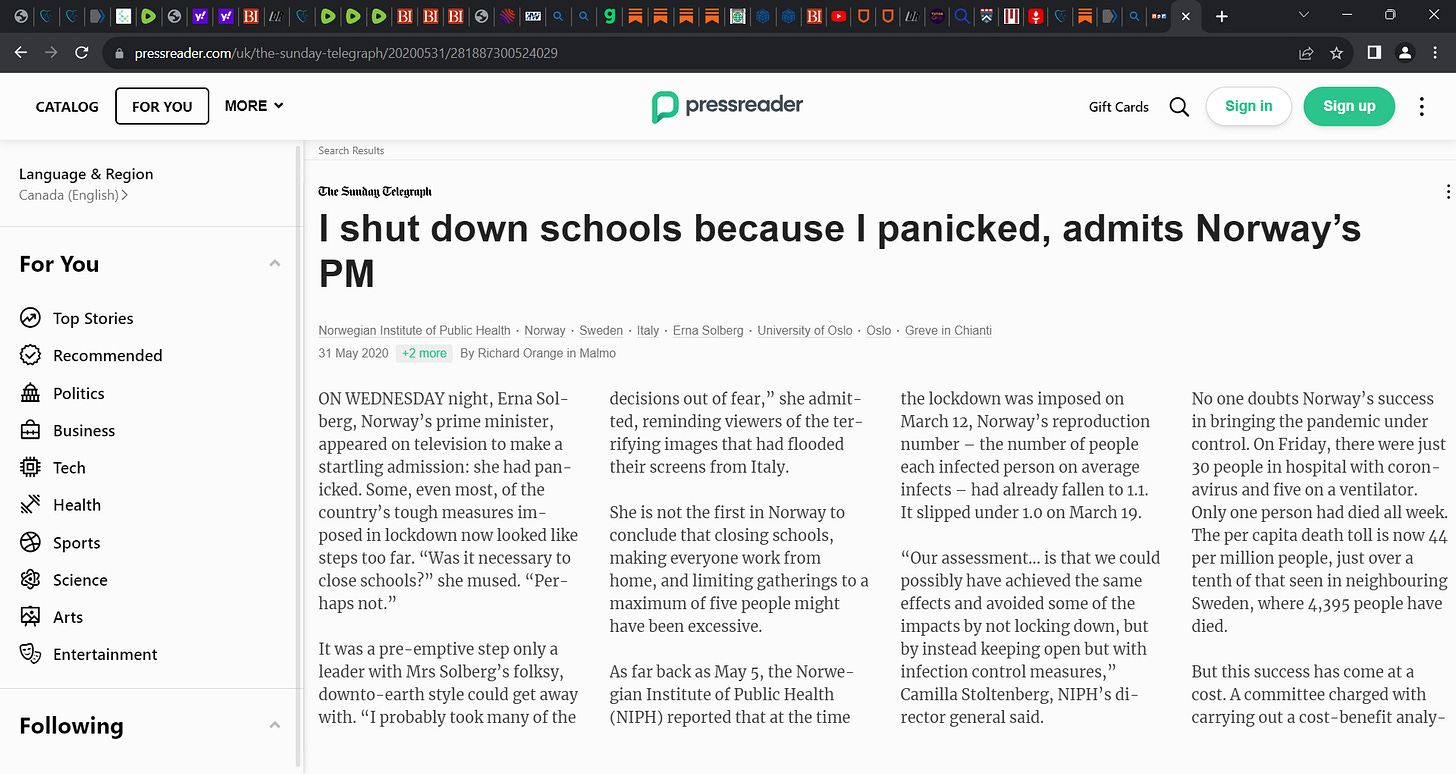Click the URL in the address bar
The width and height of the screenshot is (1456, 774).
coord(345,53)
